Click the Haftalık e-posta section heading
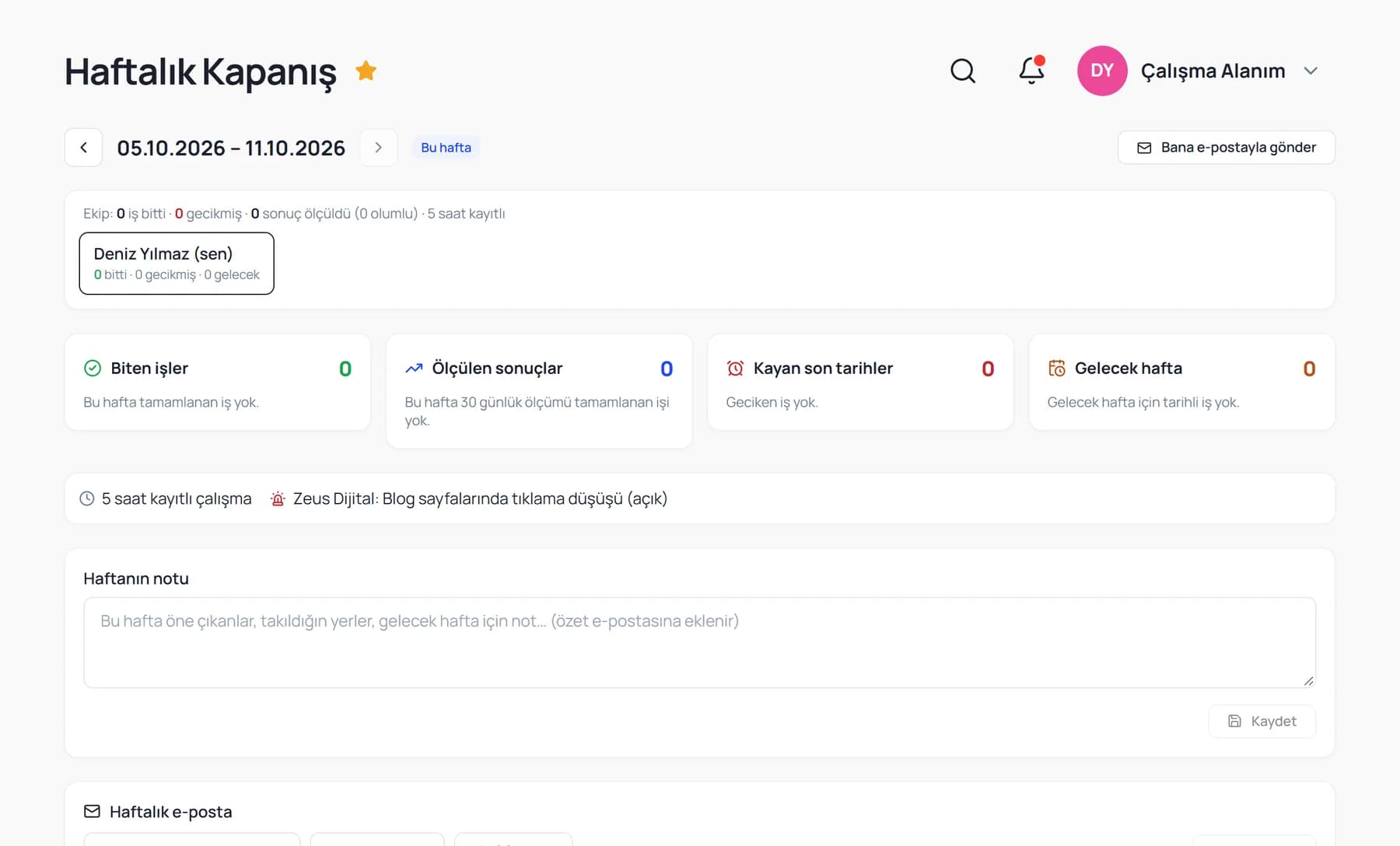1400x846 pixels. click(x=171, y=812)
